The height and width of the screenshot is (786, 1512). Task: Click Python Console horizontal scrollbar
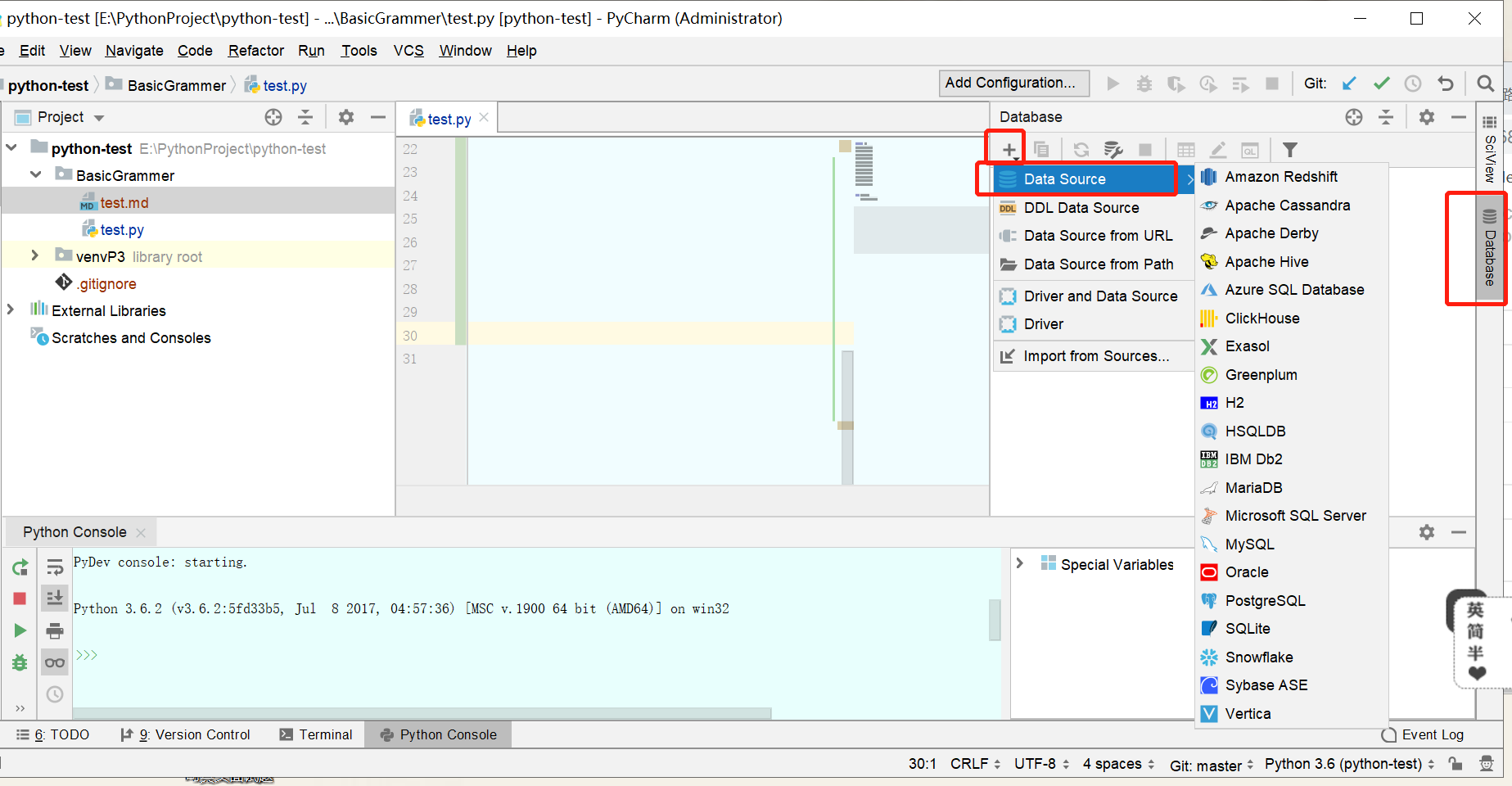pyautogui.click(x=422, y=713)
